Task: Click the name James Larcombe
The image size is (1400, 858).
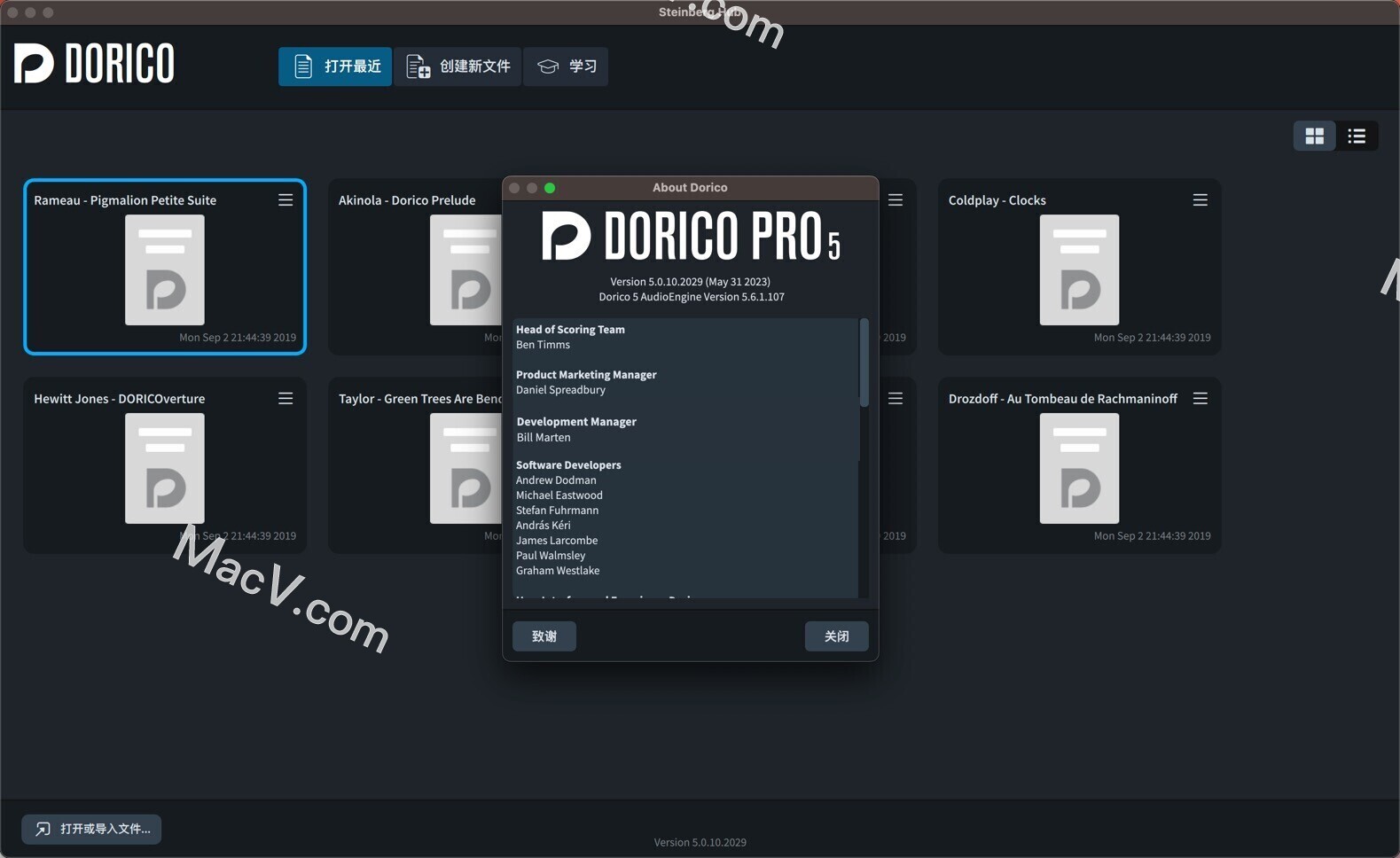Action: [557, 541]
